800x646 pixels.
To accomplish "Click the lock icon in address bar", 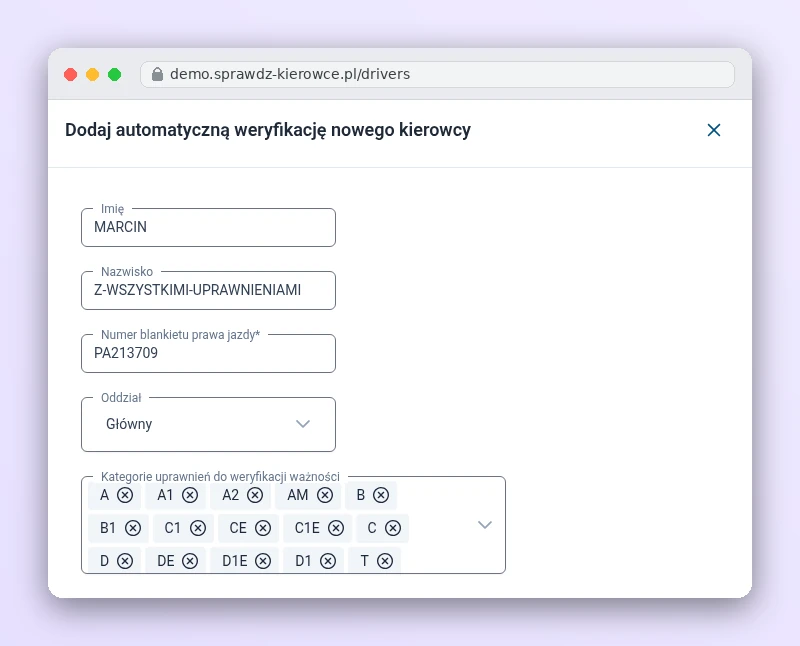I will click(x=157, y=74).
